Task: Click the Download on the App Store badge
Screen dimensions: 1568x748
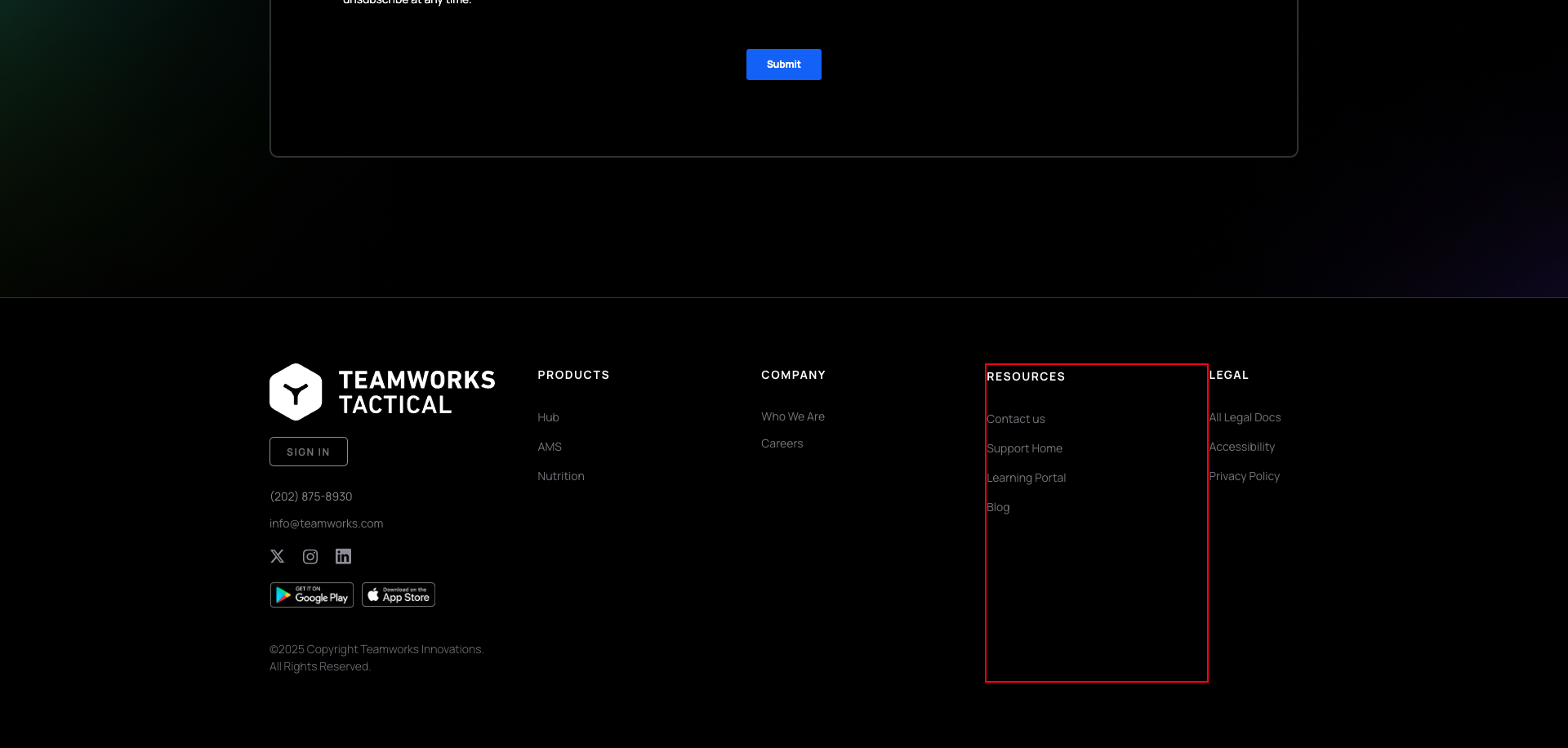Action: click(x=398, y=594)
